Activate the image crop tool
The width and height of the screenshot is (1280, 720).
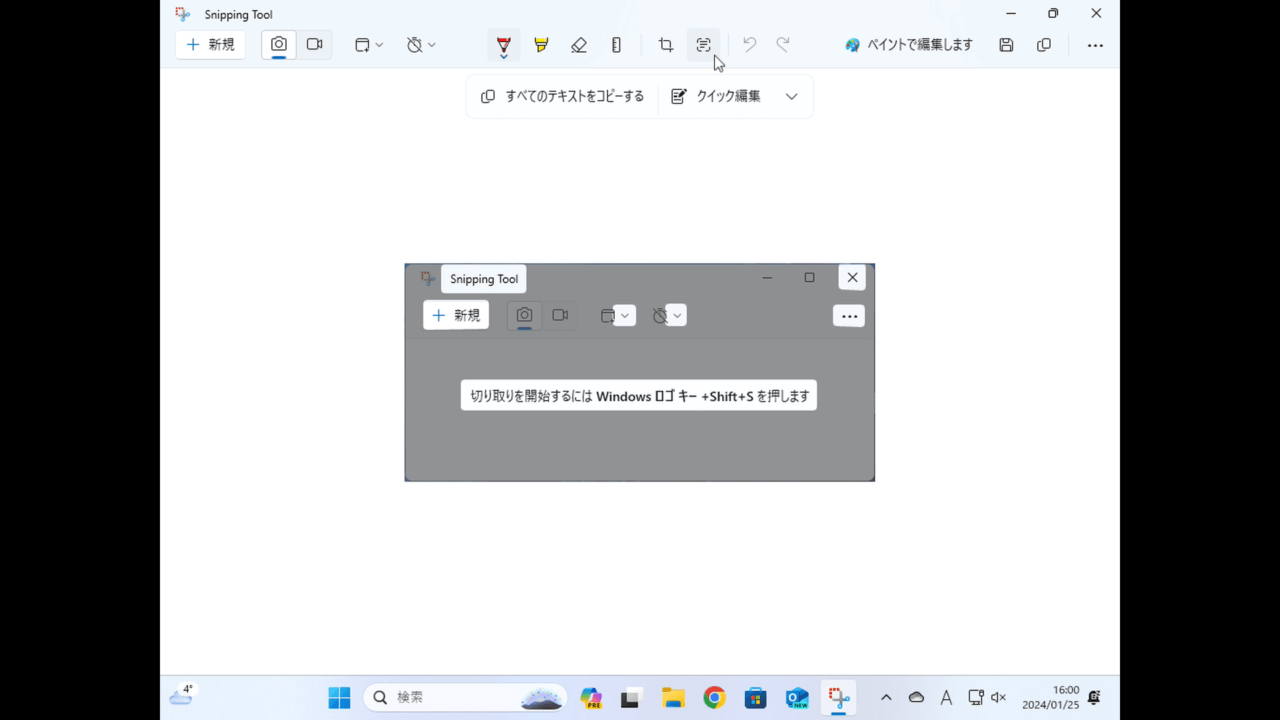coord(666,45)
